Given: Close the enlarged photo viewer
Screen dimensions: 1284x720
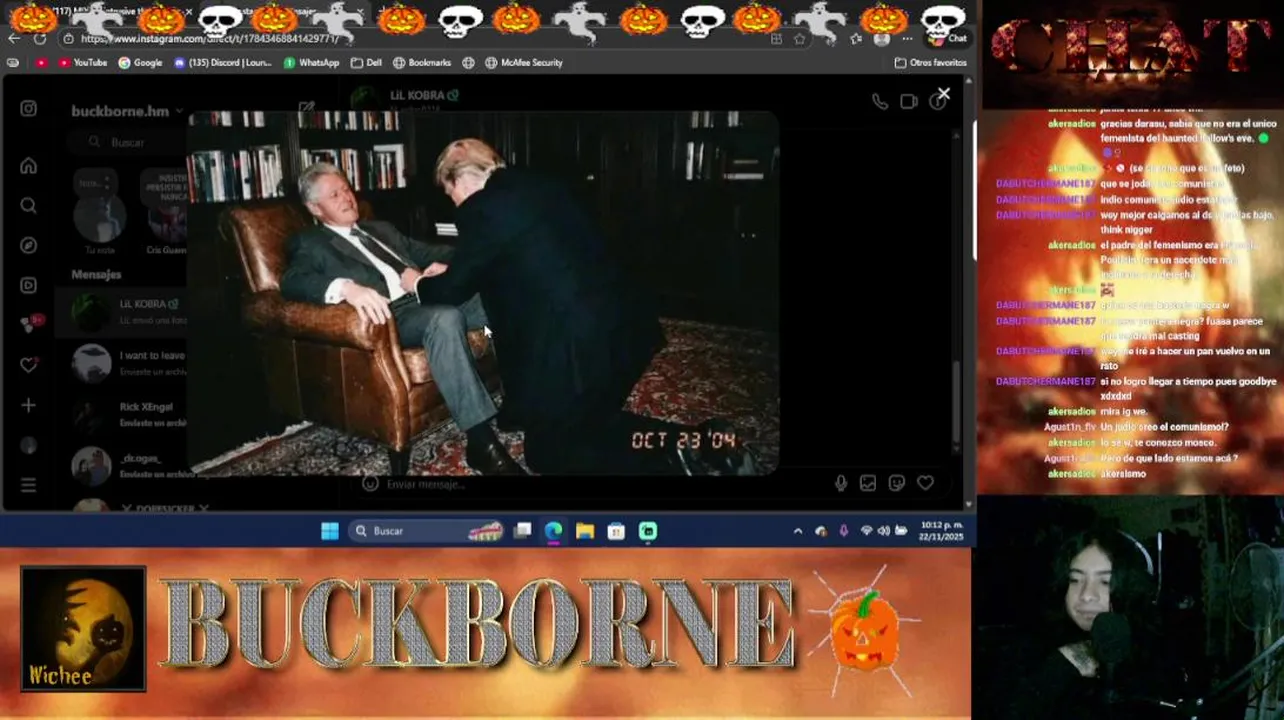Looking at the screenshot, I should click(x=943, y=94).
